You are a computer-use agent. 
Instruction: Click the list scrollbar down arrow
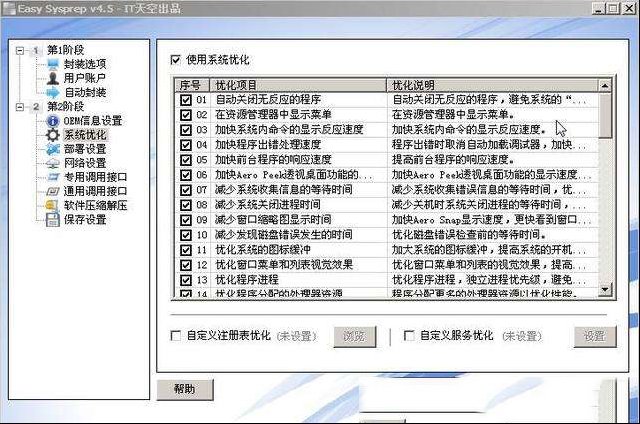tap(605, 288)
